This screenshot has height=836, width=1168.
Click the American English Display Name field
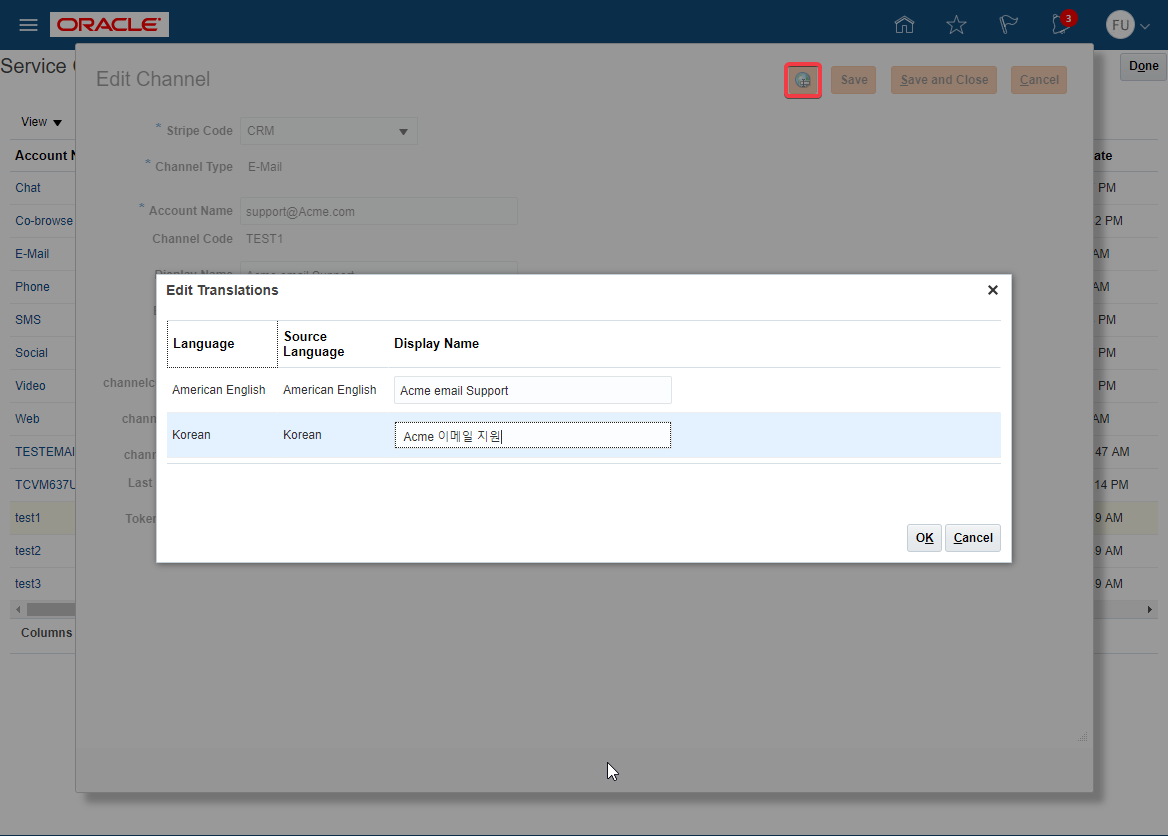pyautogui.click(x=533, y=390)
